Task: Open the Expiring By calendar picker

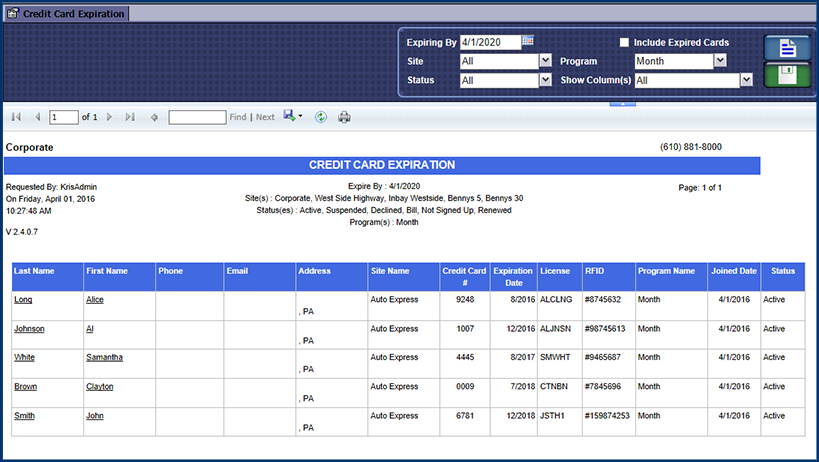Action: [528, 41]
